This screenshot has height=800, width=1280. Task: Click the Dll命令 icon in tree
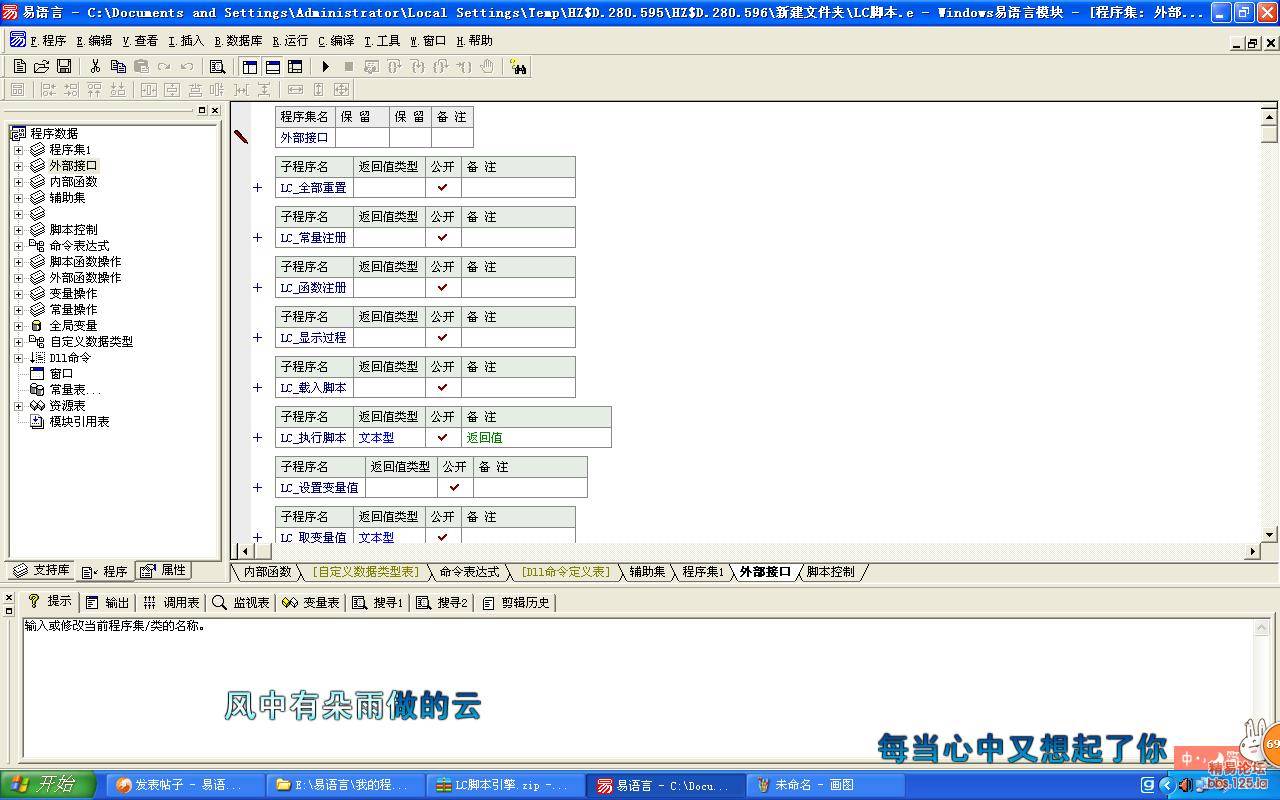click(37, 357)
